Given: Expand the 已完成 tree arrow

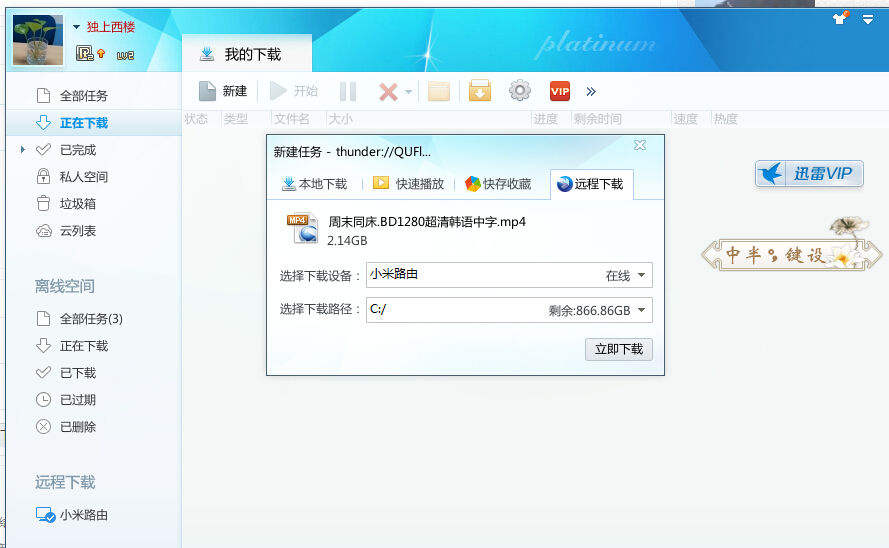Looking at the screenshot, I should point(23,150).
